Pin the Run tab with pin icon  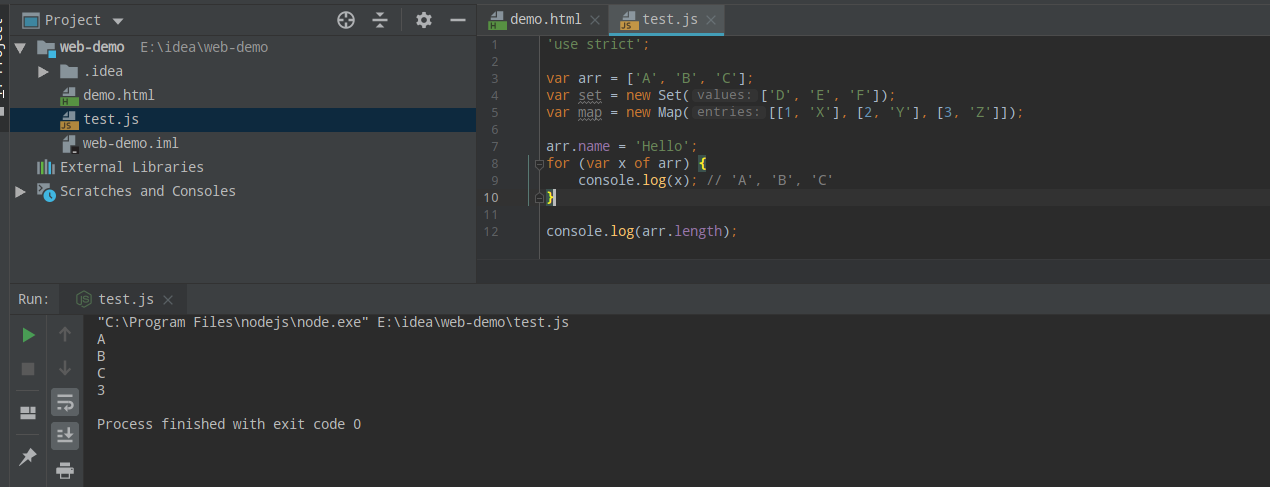tap(28, 457)
